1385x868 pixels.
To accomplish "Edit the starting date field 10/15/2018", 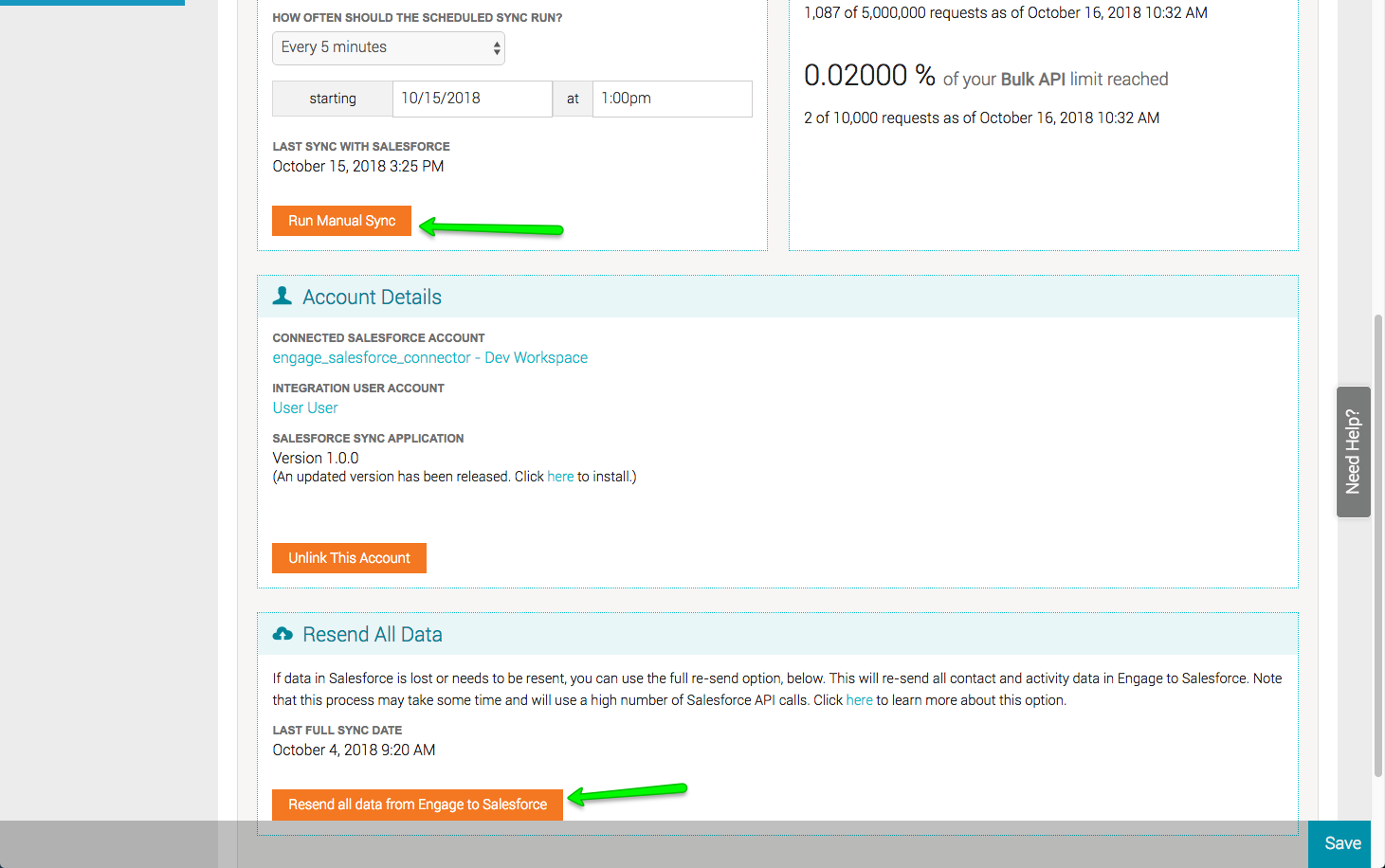I will coord(472,99).
